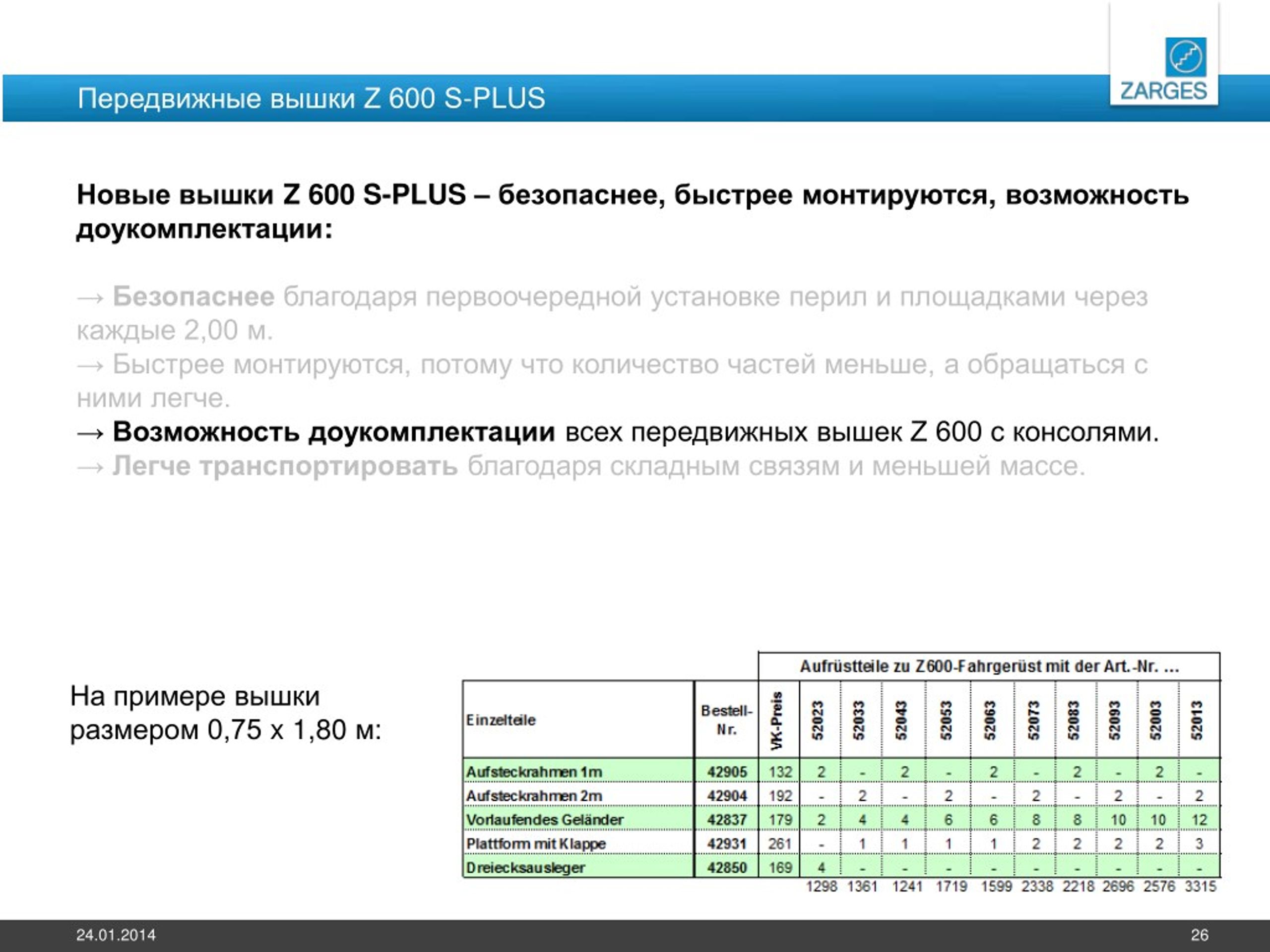Click the total 1298 below the table
The height and width of the screenshot is (952, 1270).
click(x=821, y=887)
